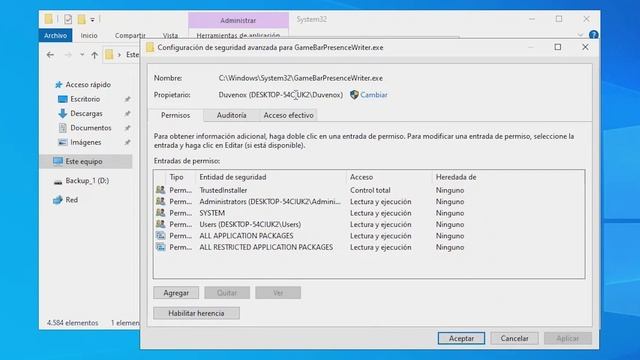
Task: Open the Vista ribbon tab in Explorer
Action: coord(170,36)
